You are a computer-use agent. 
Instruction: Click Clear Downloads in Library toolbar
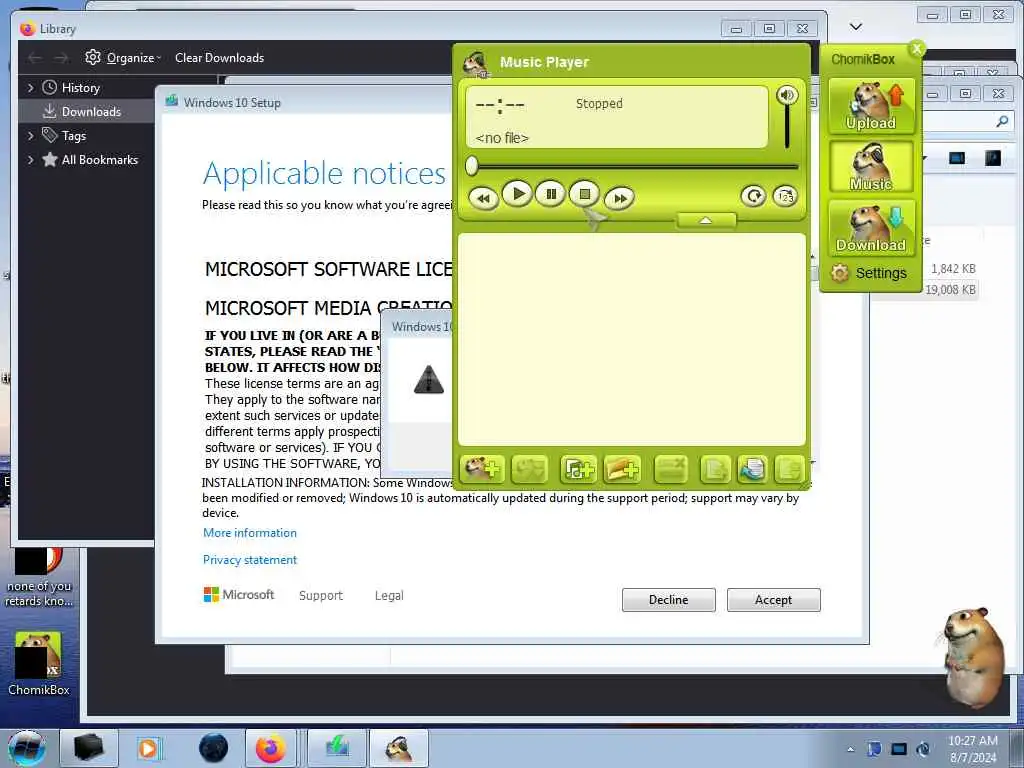coord(219,57)
